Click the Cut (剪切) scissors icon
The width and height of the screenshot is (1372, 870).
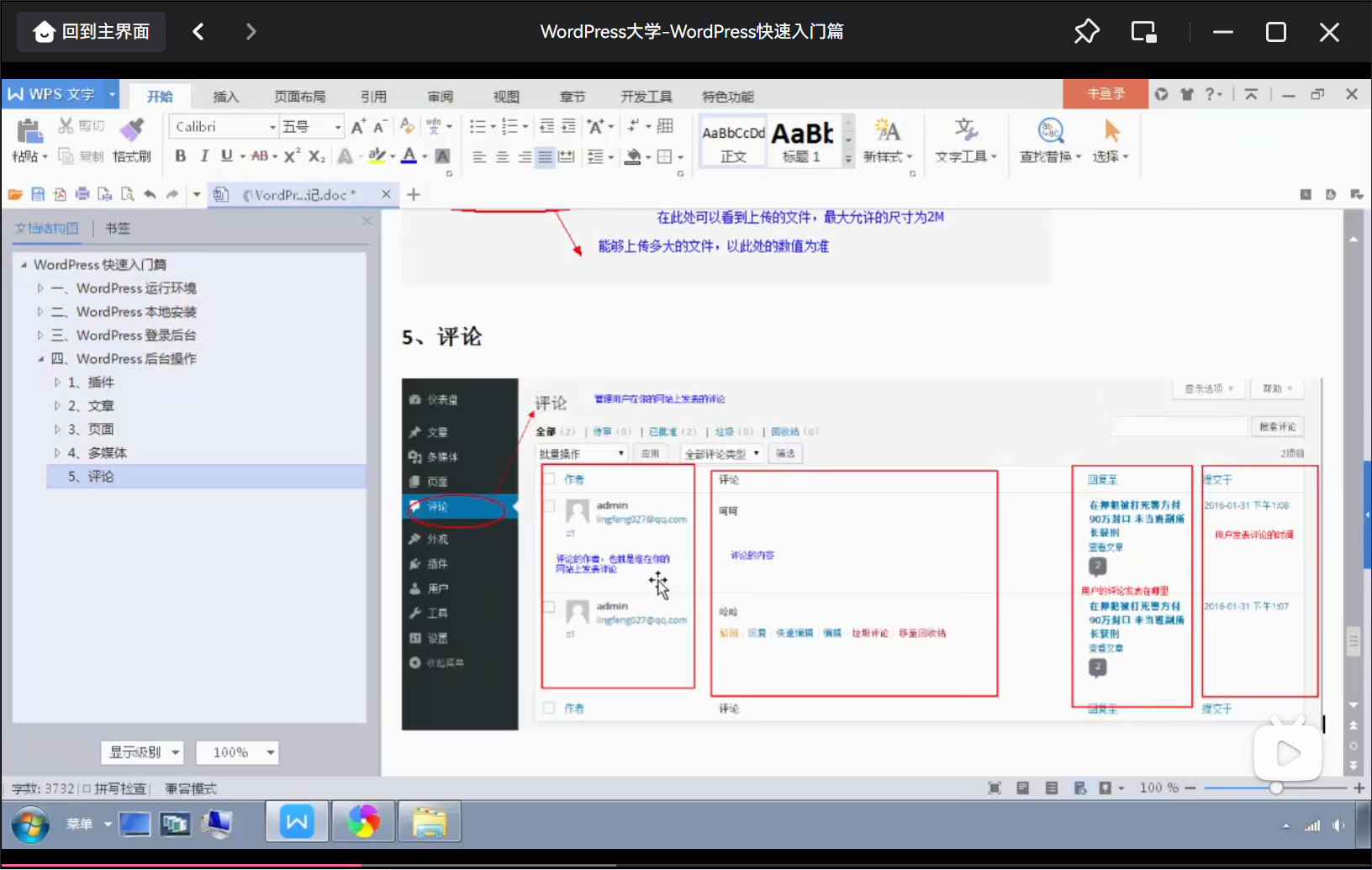tap(66, 126)
